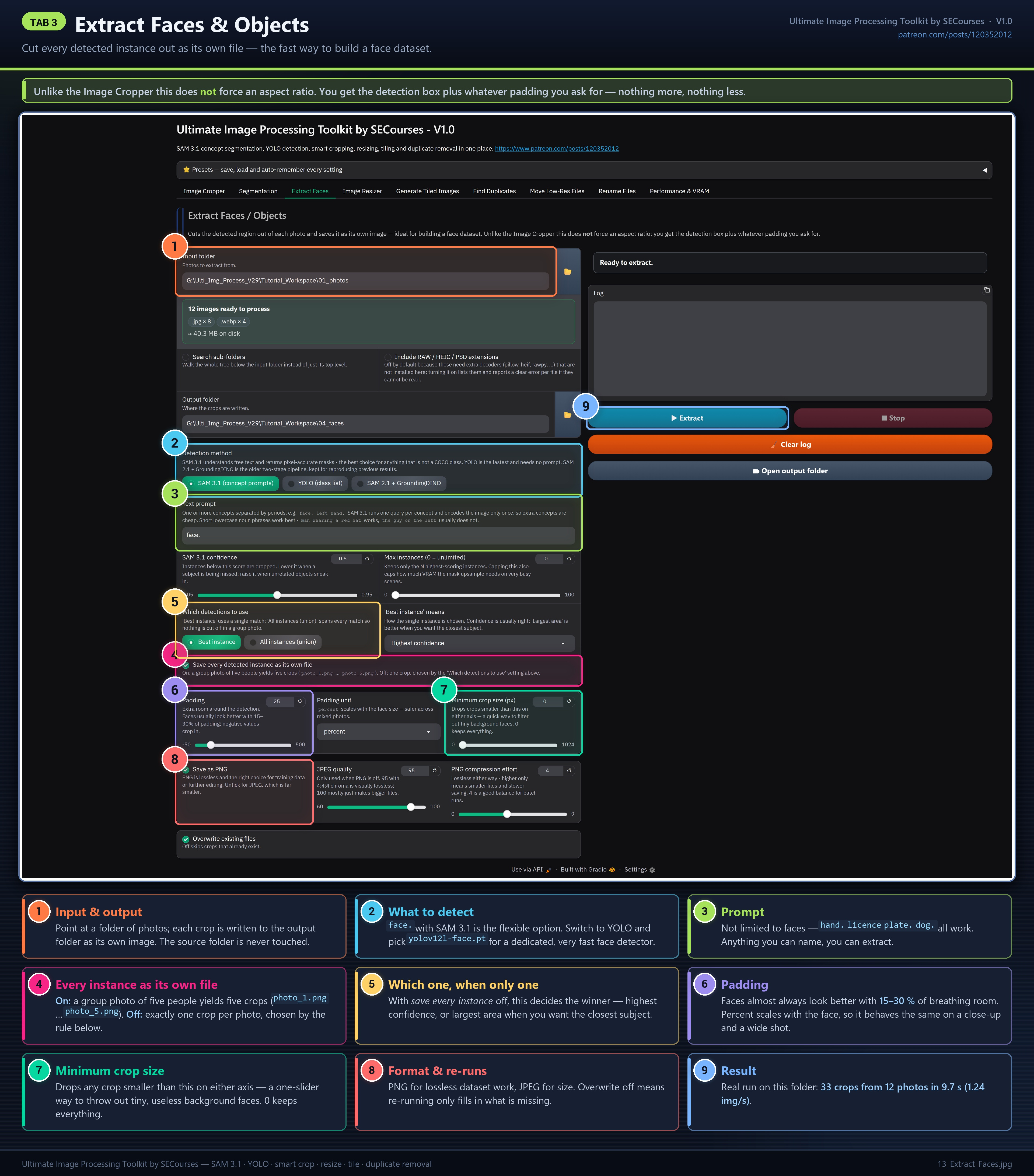This screenshot has height=1176, width=1034.
Task: Reset the Max instances value
Action: (569, 559)
